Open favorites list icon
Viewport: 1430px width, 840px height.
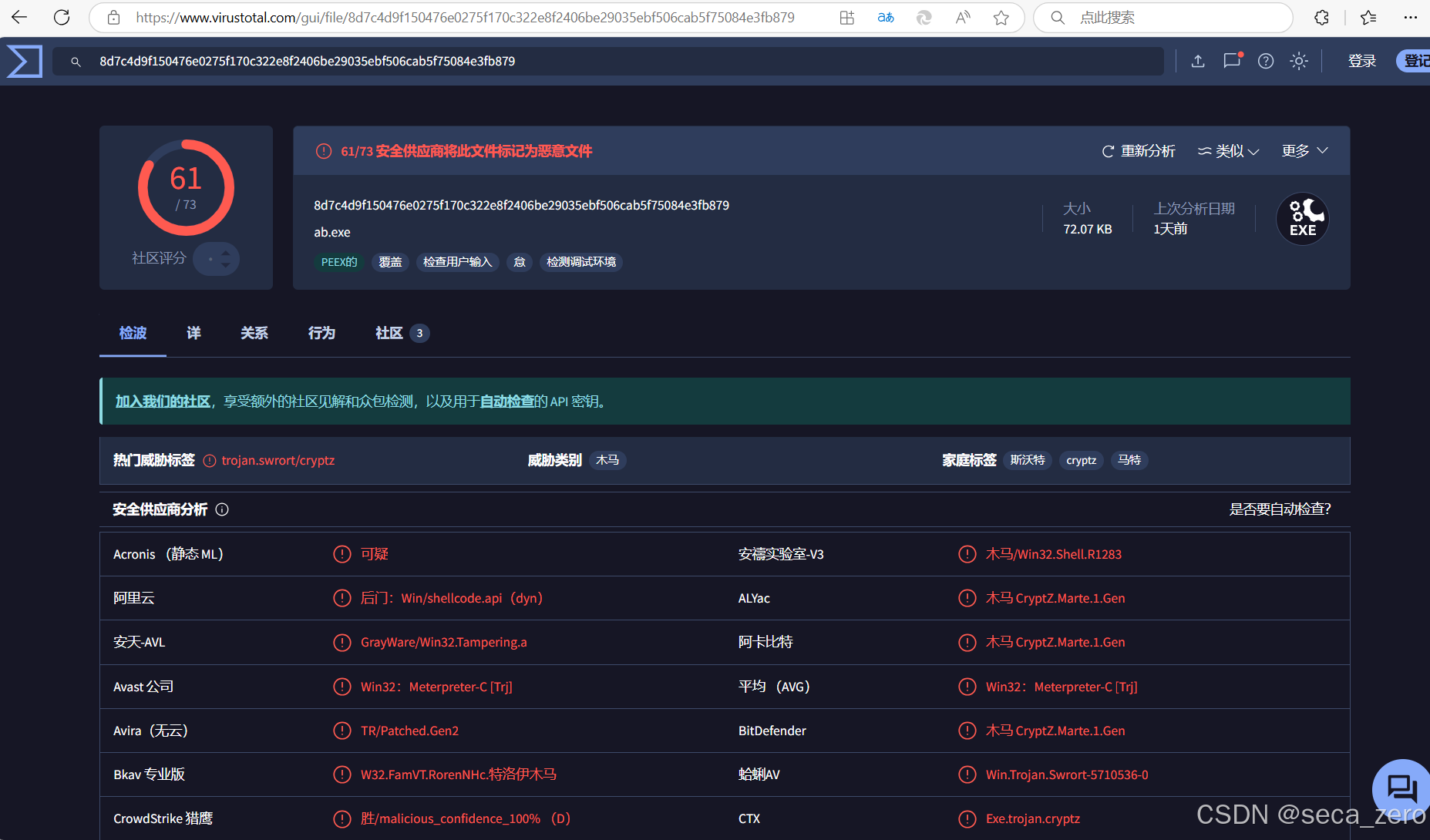point(1368,17)
